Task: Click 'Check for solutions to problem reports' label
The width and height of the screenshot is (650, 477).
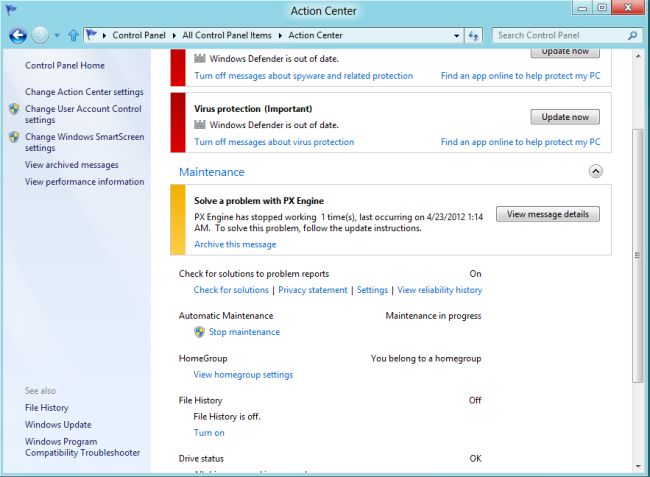Action: 254,274
